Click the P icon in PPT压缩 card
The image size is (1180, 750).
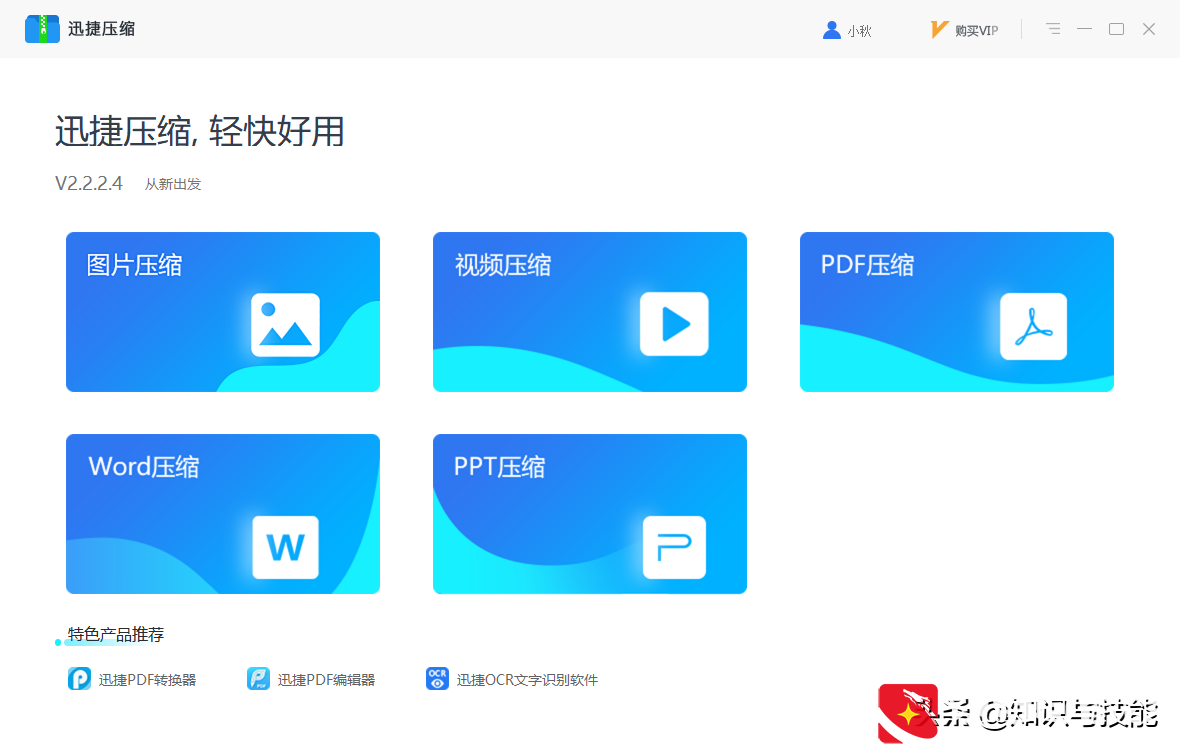coord(674,547)
